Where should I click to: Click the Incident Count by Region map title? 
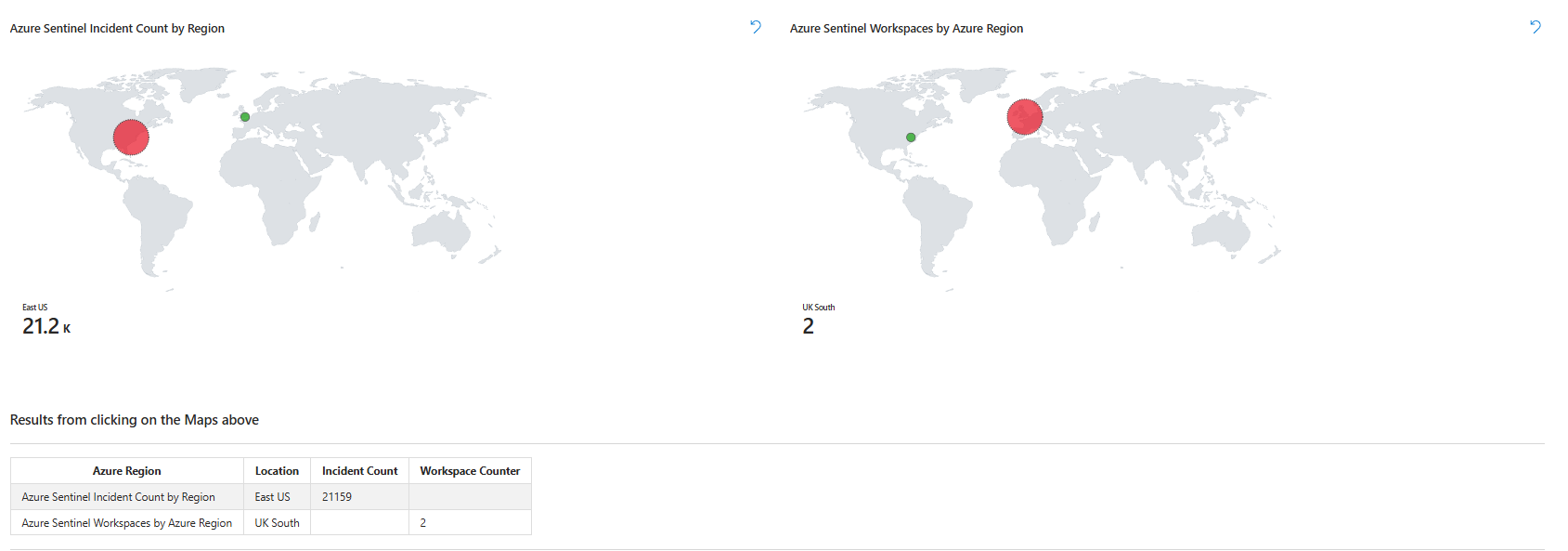[117, 29]
